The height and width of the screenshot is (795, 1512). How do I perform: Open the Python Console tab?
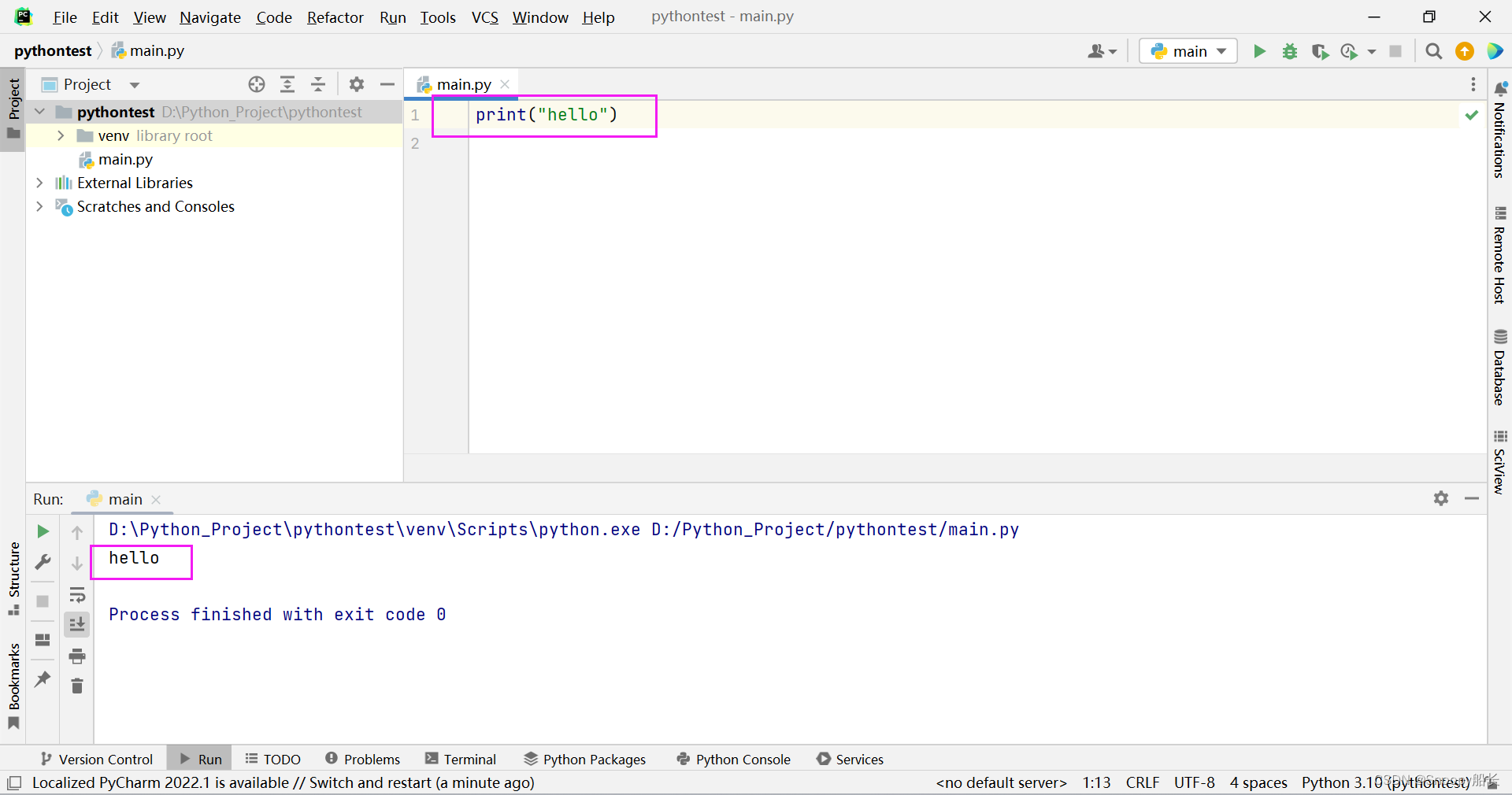(733, 759)
